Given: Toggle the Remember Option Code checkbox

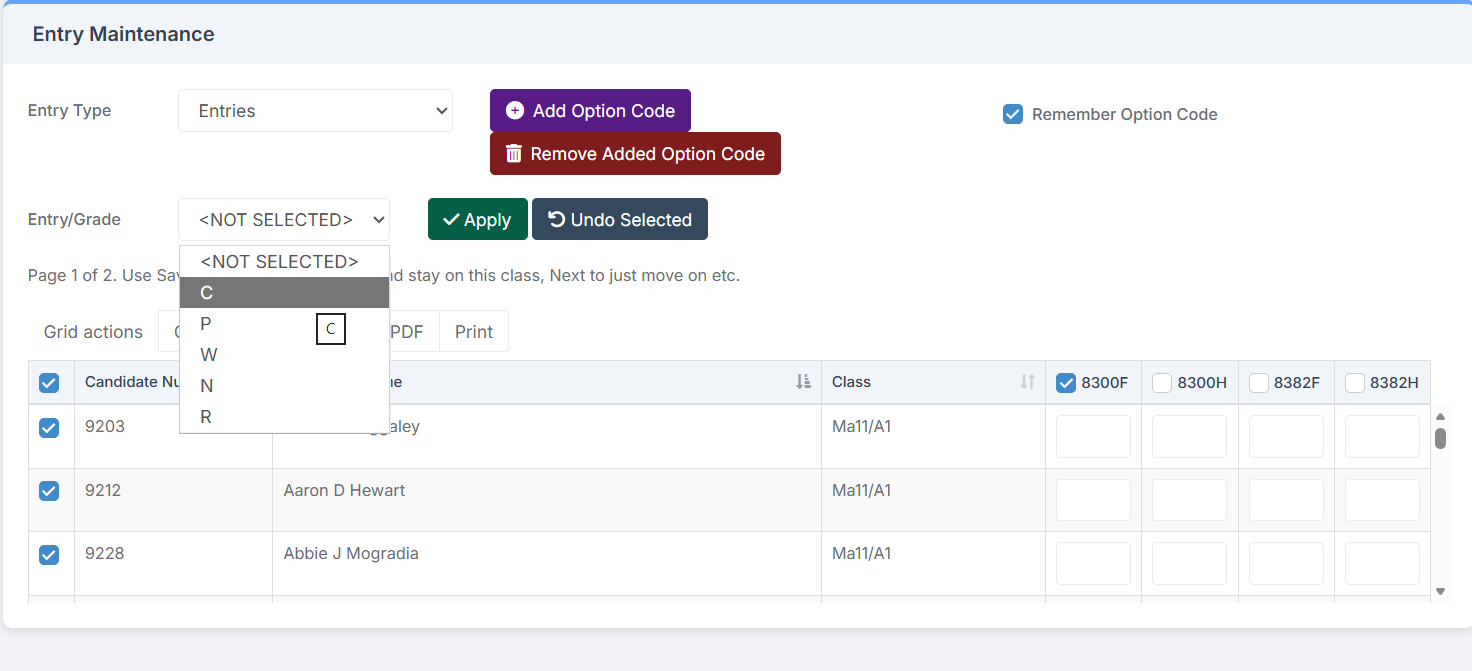Looking at the screenshot, I should 1013,114.
